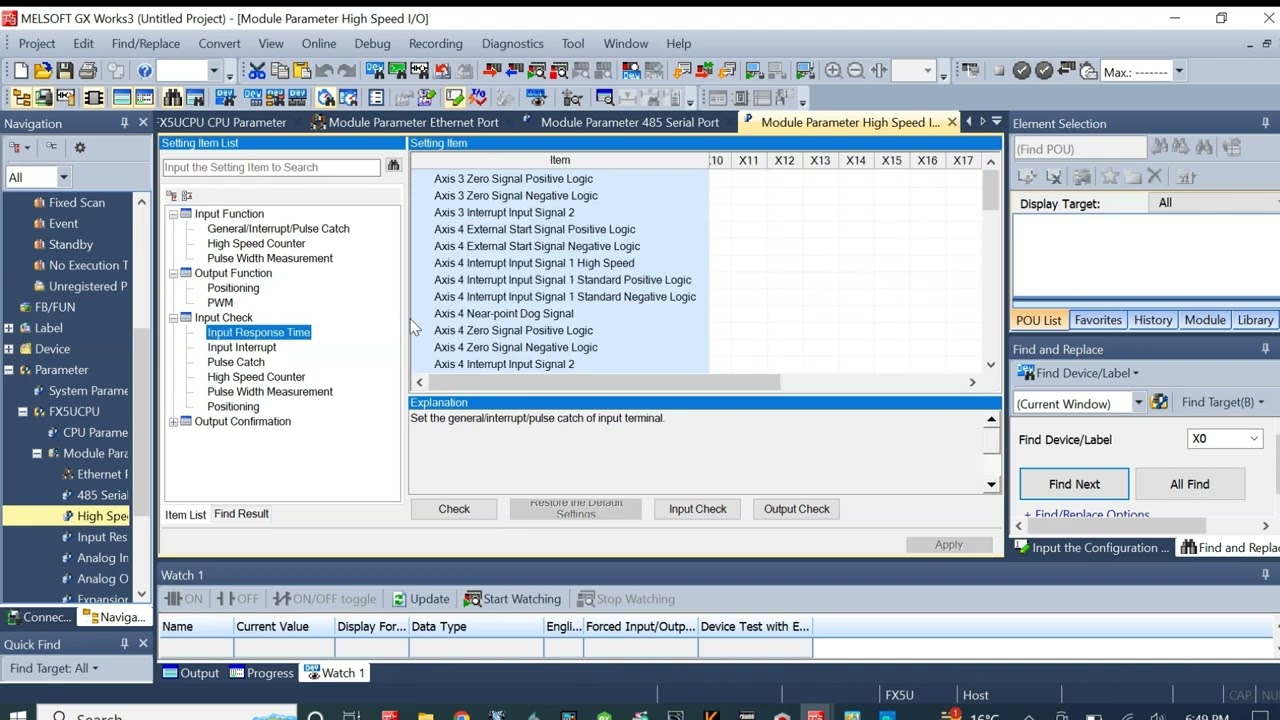Click the delete X icon in Element Selection
Screen dimensions: 1280x720
pyautogui.click(x=1154, y=177)
